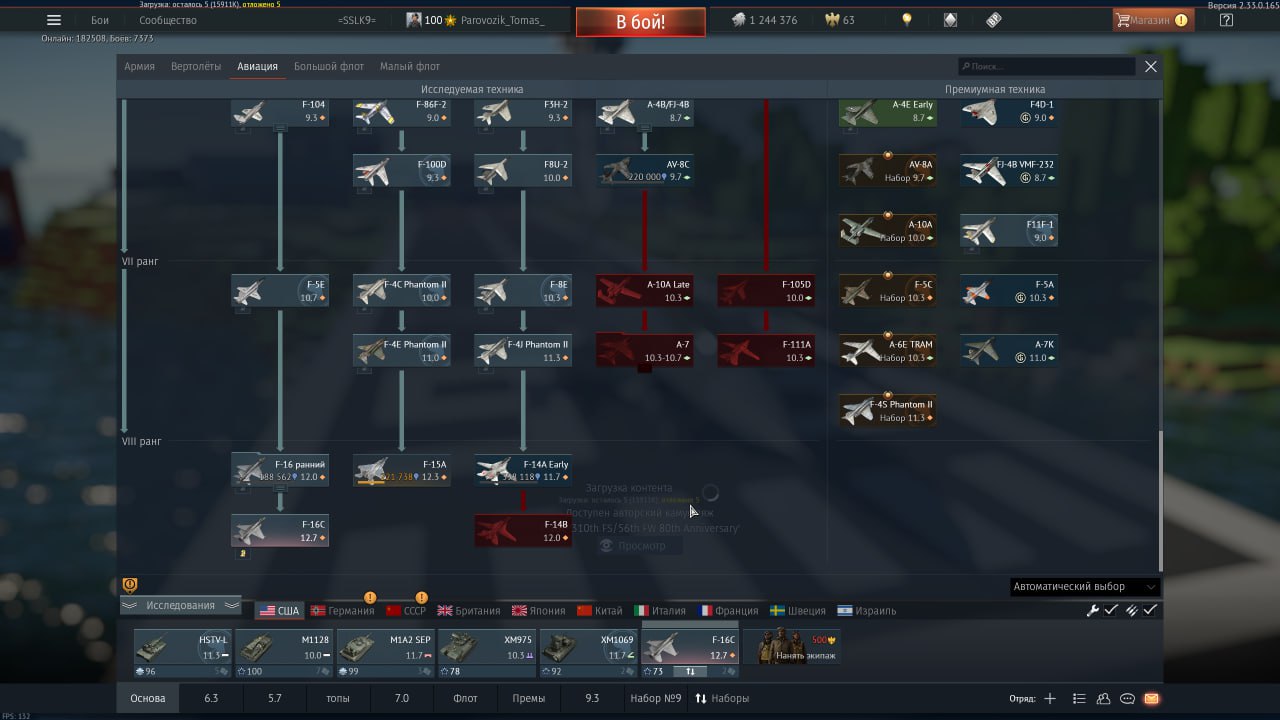Select the premium A-7K aircraft
1280x720 pixels.
(x=1009, y=351)
